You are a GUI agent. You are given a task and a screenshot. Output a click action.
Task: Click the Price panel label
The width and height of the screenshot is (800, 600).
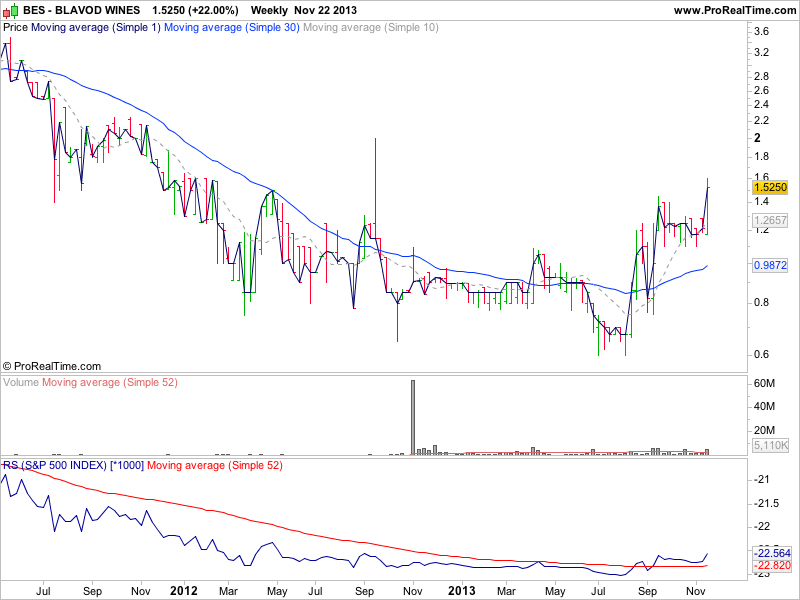pos(15,28)
